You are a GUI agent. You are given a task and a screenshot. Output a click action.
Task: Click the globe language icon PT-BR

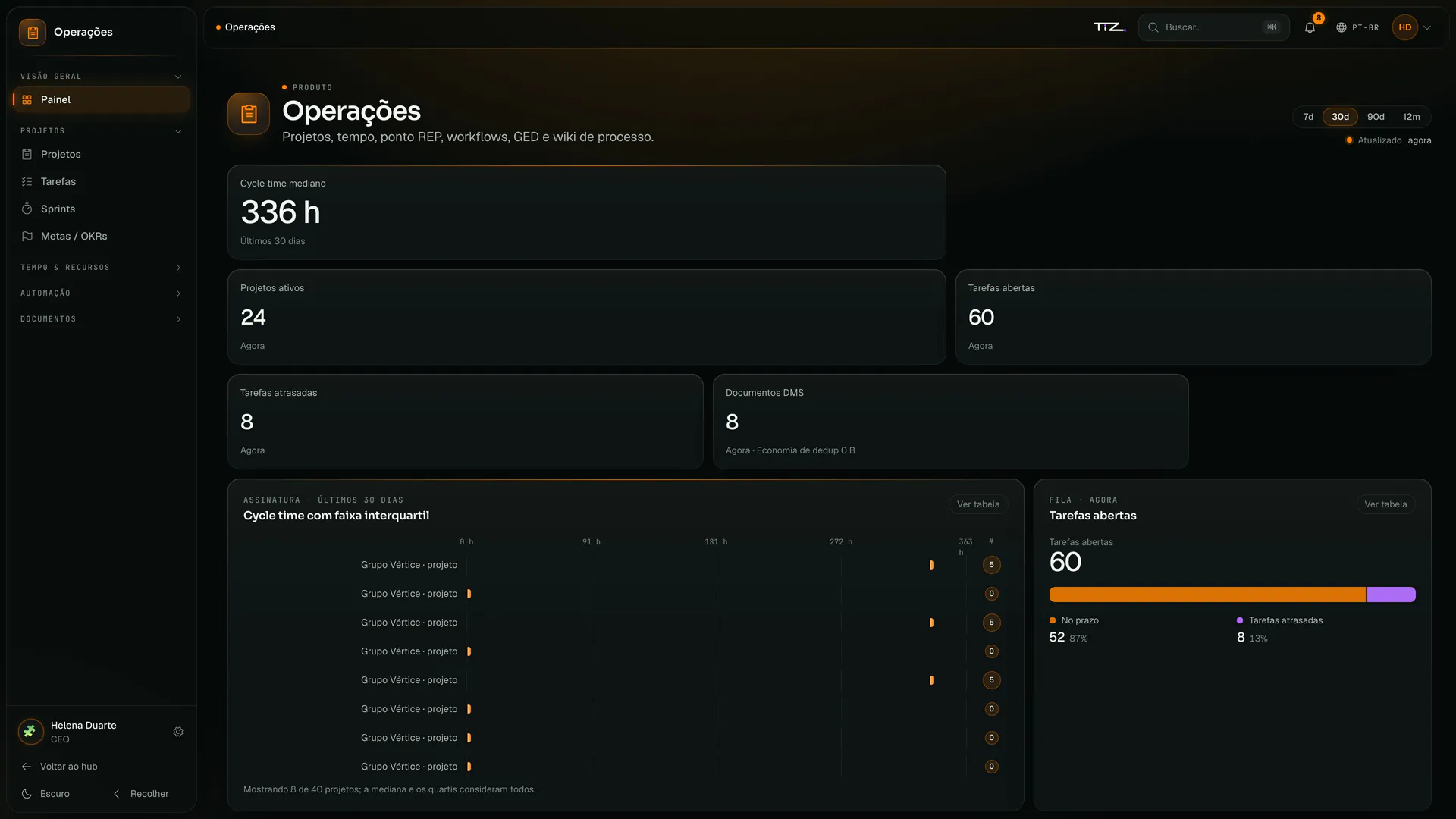point(1341,27)
